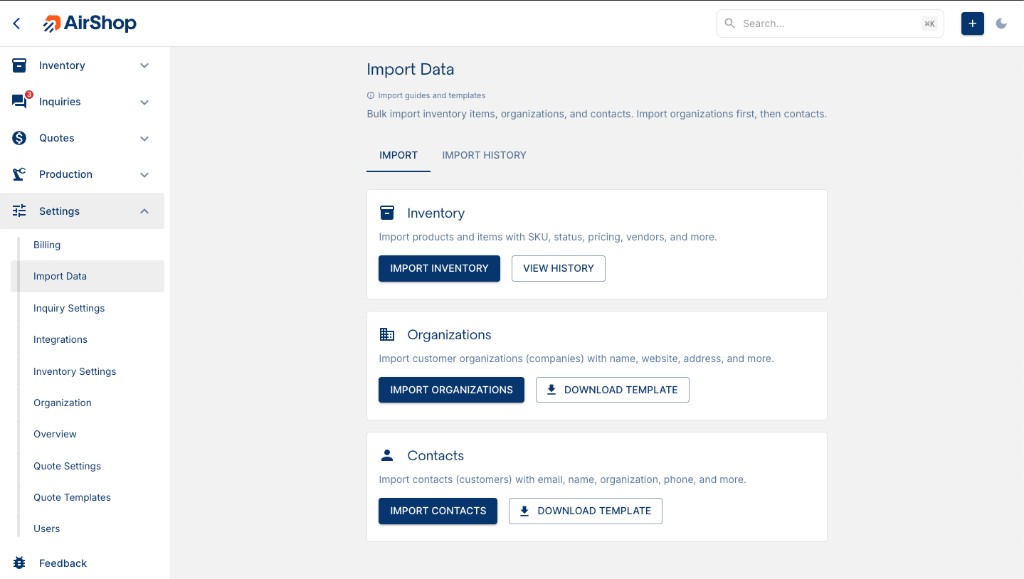This screenshot has width=1024, height=579.
Task: Click the Quotes dollar icon
Action: pyautogui.click(x=19, y=138)
